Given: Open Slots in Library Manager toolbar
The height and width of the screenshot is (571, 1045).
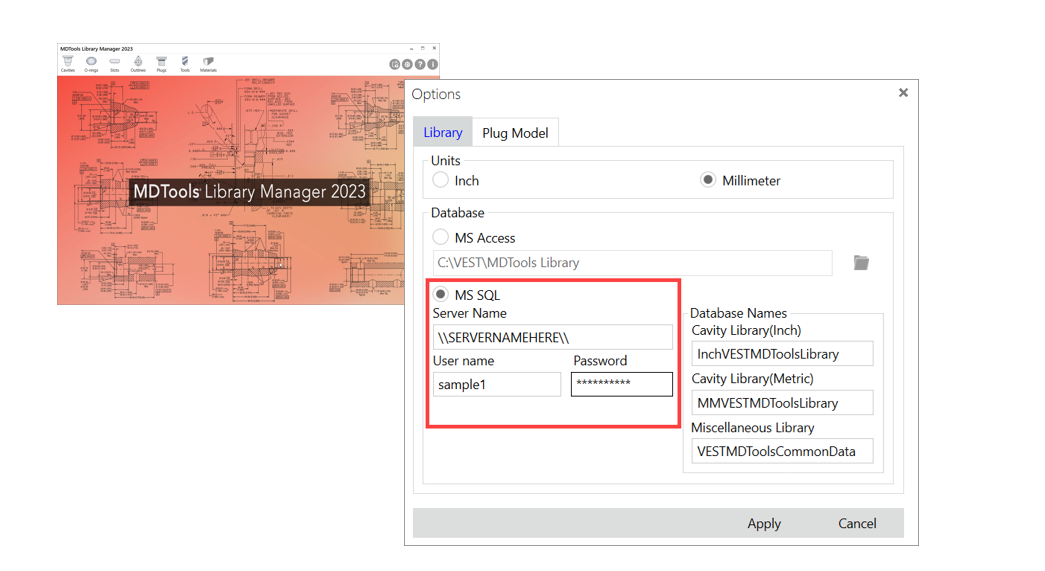Looking at the screenshot, I should (115, 64).
